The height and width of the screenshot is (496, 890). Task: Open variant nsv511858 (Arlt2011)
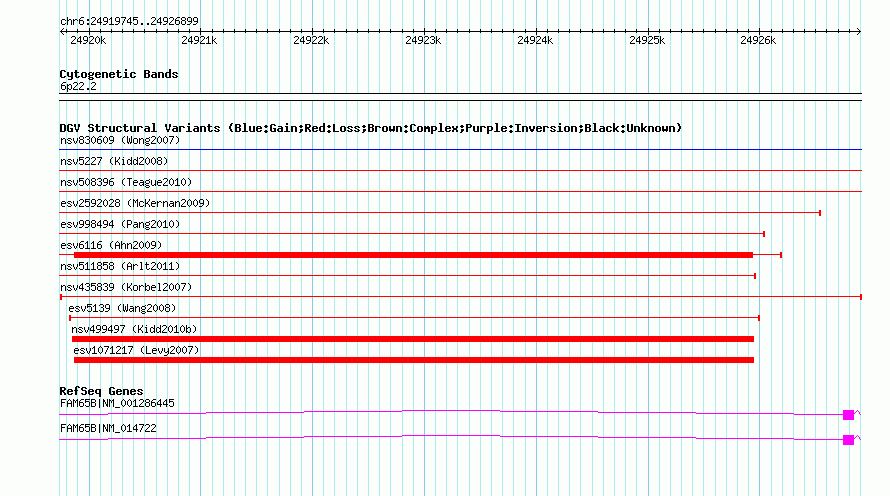(120, 266)
